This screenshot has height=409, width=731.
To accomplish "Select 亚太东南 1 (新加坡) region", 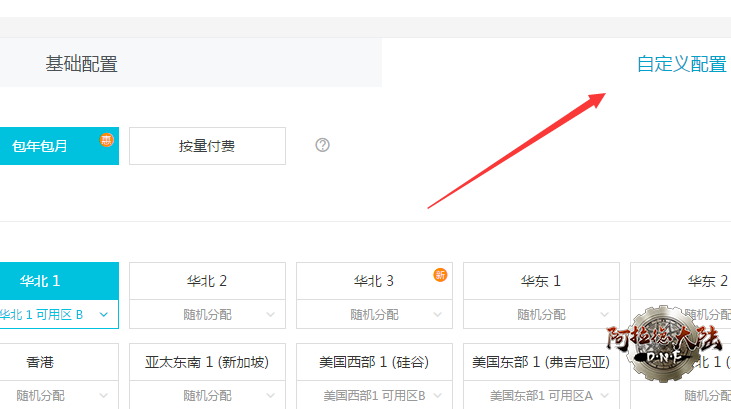I will coord(207,362).
